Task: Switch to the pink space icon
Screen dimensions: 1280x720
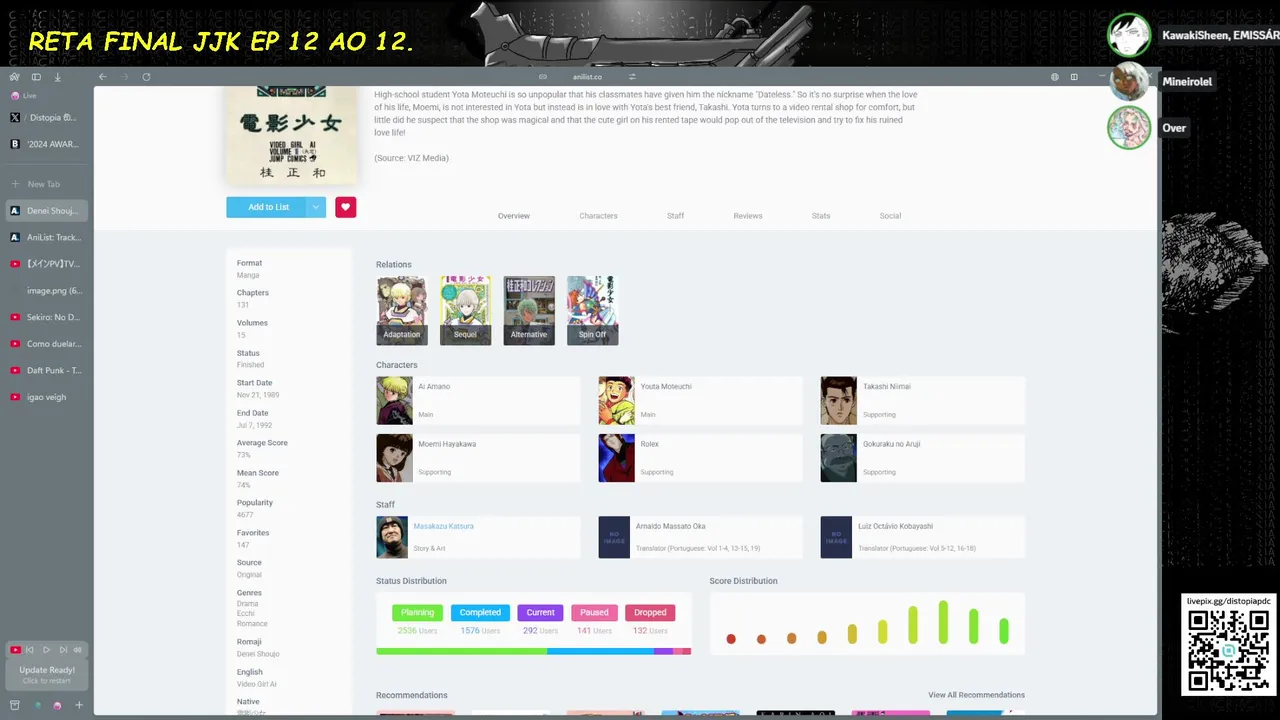Action: (x=57, y=705)
